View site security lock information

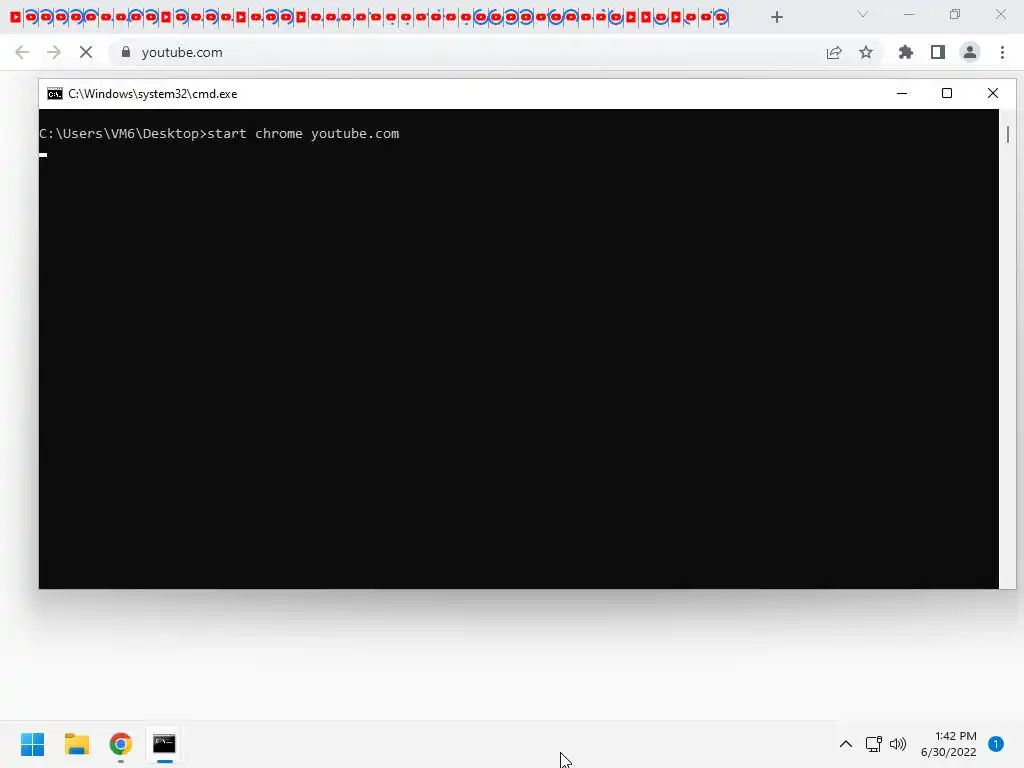(x=126, y=52)
